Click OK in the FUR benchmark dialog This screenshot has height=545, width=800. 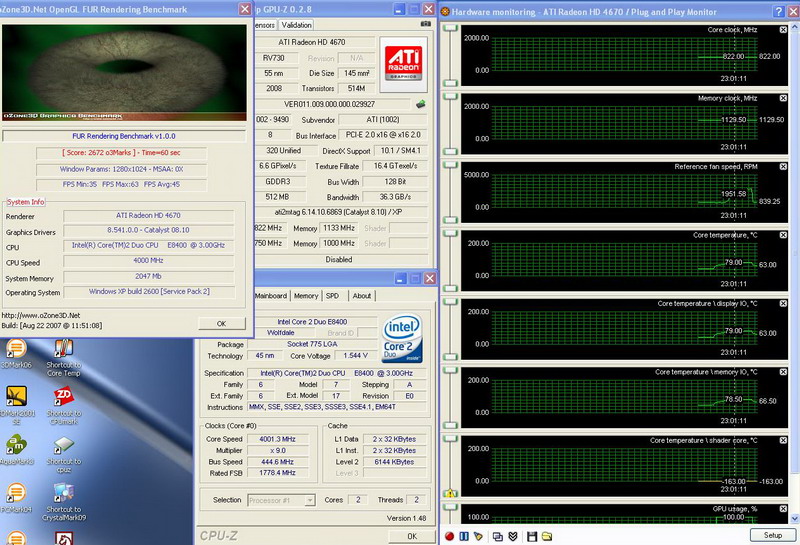[221, 323]
